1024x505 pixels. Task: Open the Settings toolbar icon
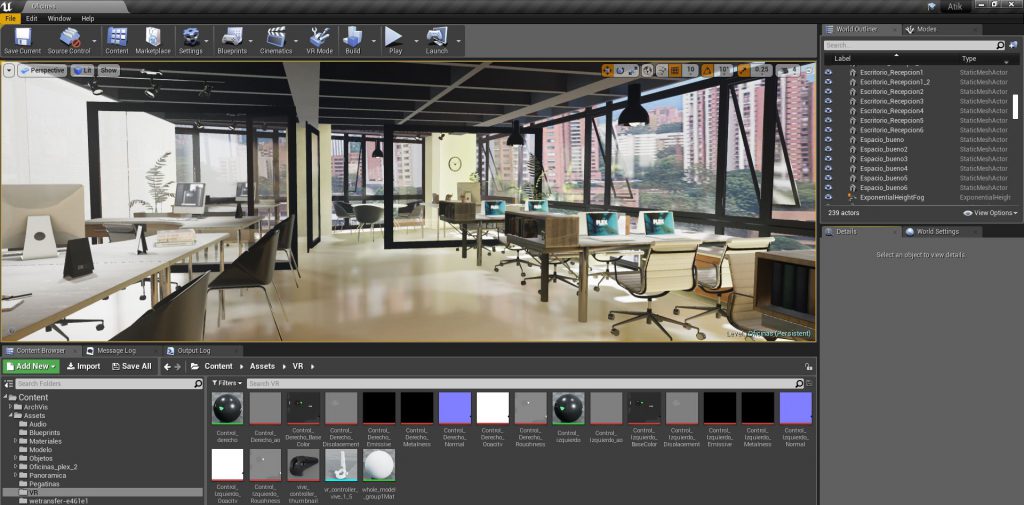point(191,41)
